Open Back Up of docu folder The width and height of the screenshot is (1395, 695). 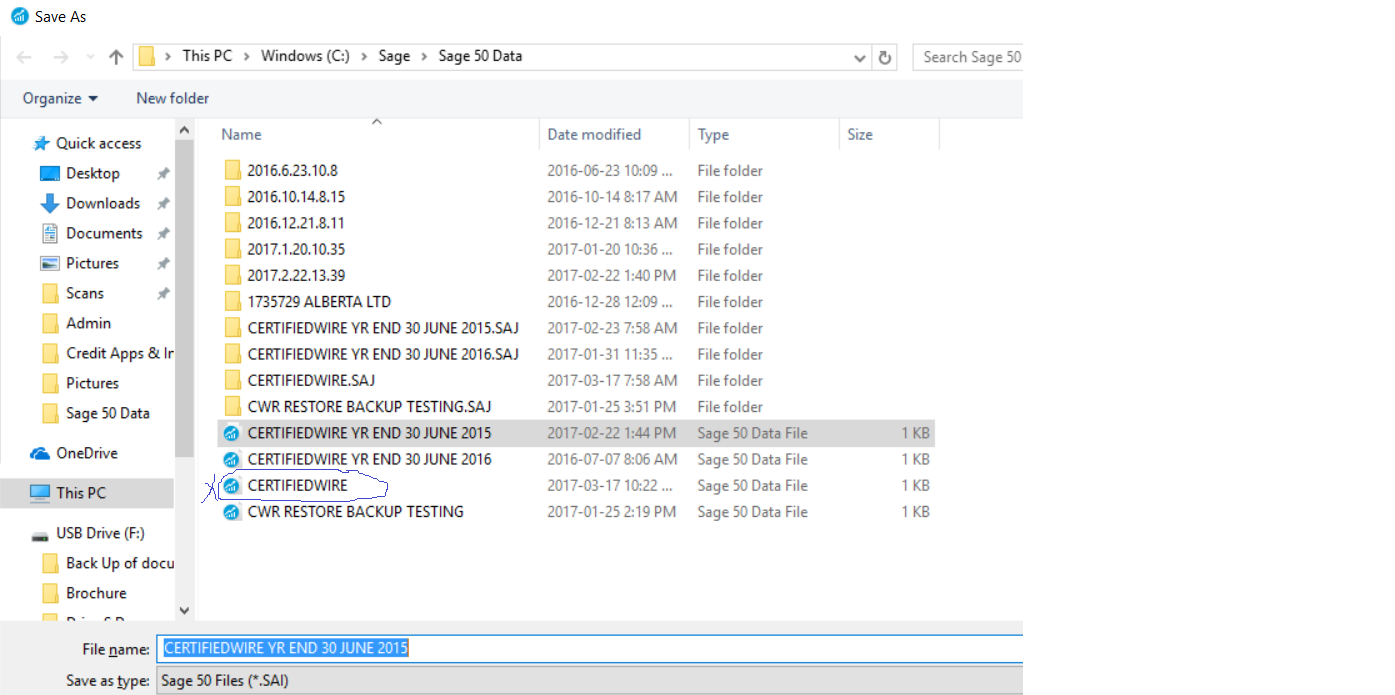click(x=108, y=563)
